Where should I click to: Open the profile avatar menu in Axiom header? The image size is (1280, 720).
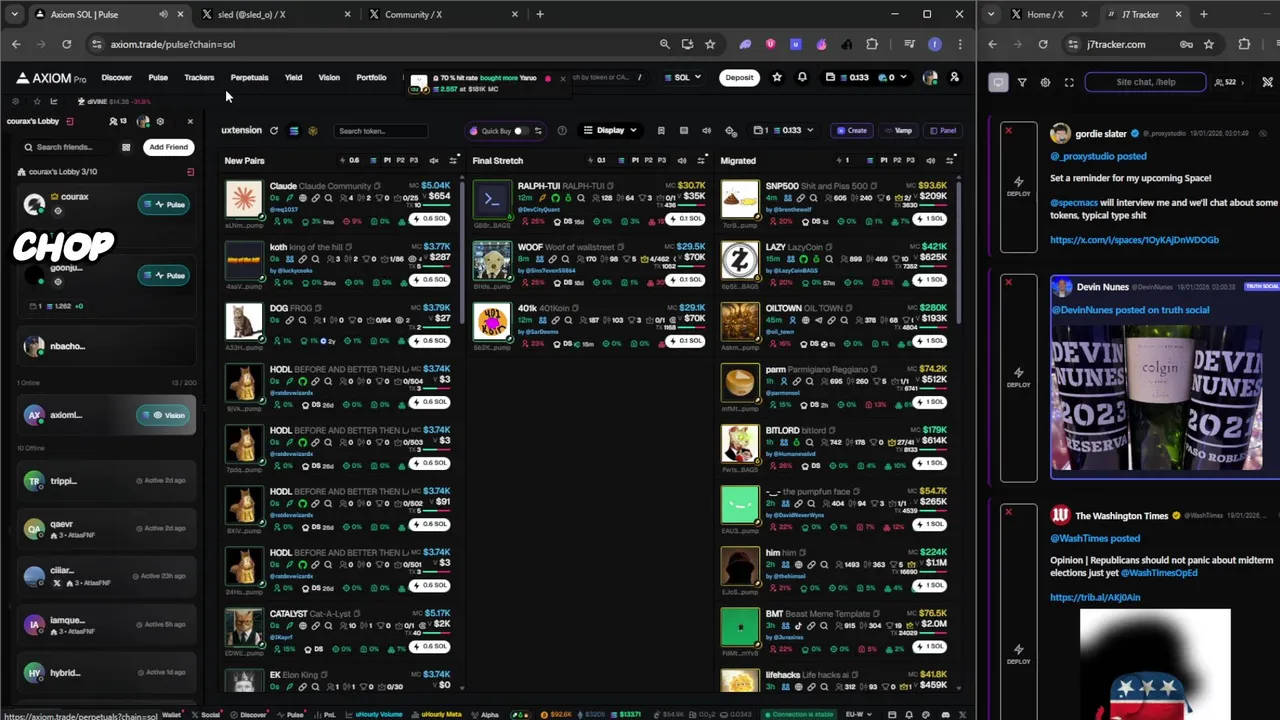coord(930,77)
